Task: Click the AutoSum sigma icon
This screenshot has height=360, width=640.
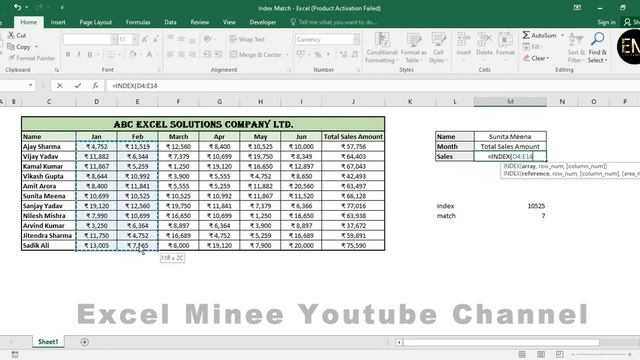Action: pyautogui.click(x=526, y=36)
